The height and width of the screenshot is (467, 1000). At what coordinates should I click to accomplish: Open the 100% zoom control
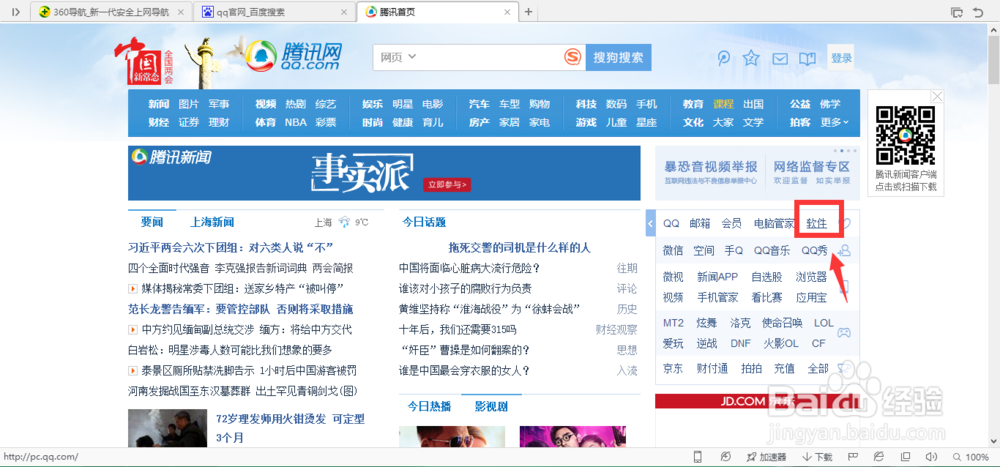click(971, 457)
